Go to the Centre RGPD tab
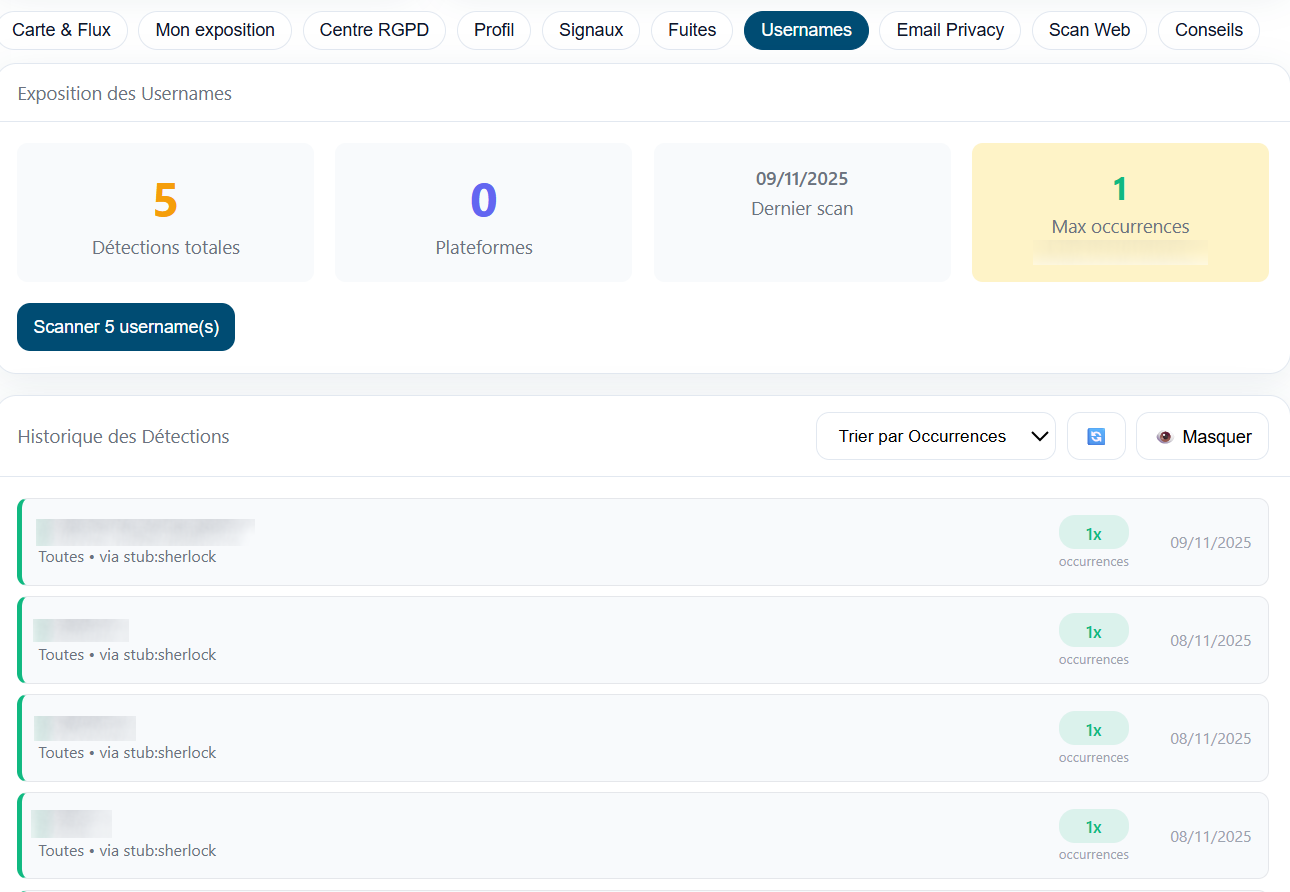Screen dimensions: 1290x892 pos(374,30)
